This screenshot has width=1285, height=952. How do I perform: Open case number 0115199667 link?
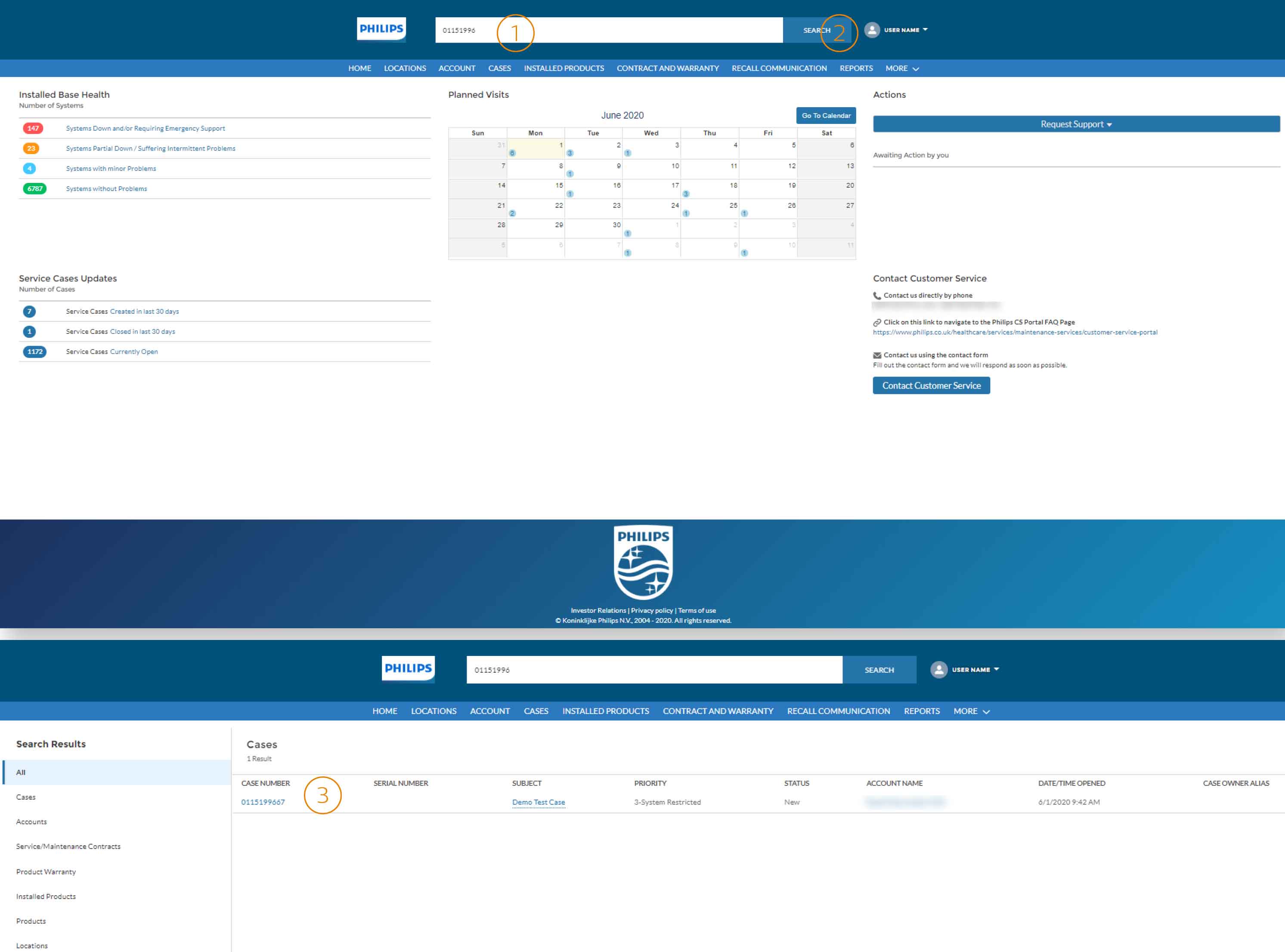(263, 802)
